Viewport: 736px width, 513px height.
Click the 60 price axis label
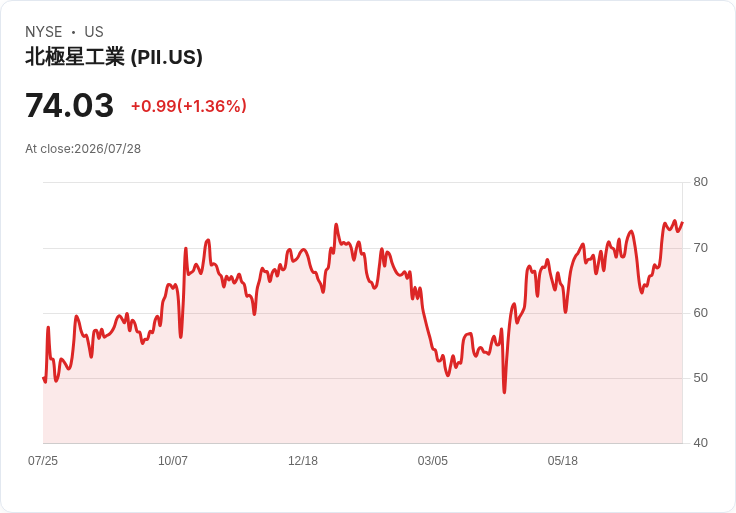pyautogui.click(x=700, y=313)
